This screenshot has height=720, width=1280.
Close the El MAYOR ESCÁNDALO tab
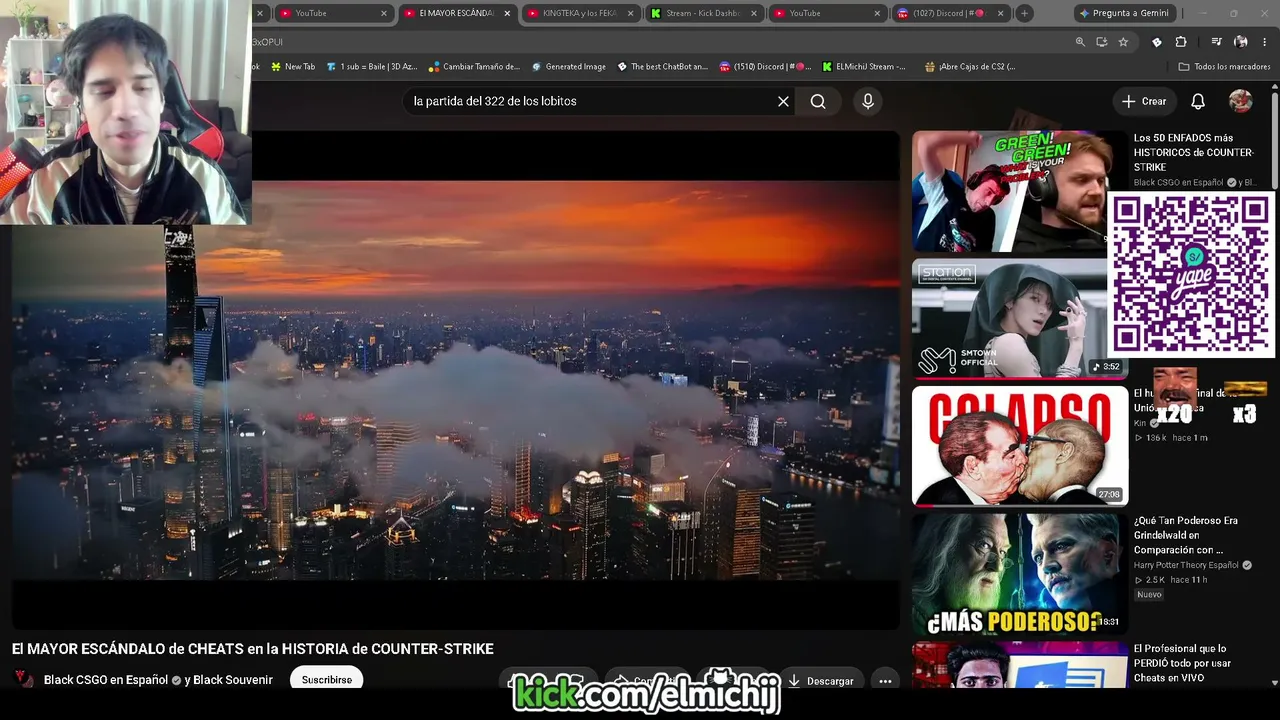(507, 13)
